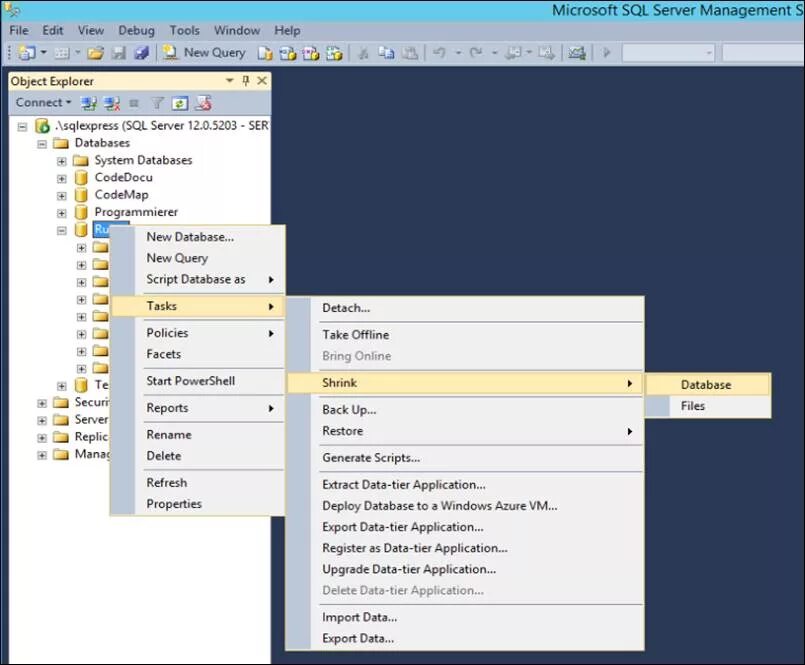Viewport: 805px width, 665px height.
Task: Click the New Project toolbar icon
Action: [26, 52]
